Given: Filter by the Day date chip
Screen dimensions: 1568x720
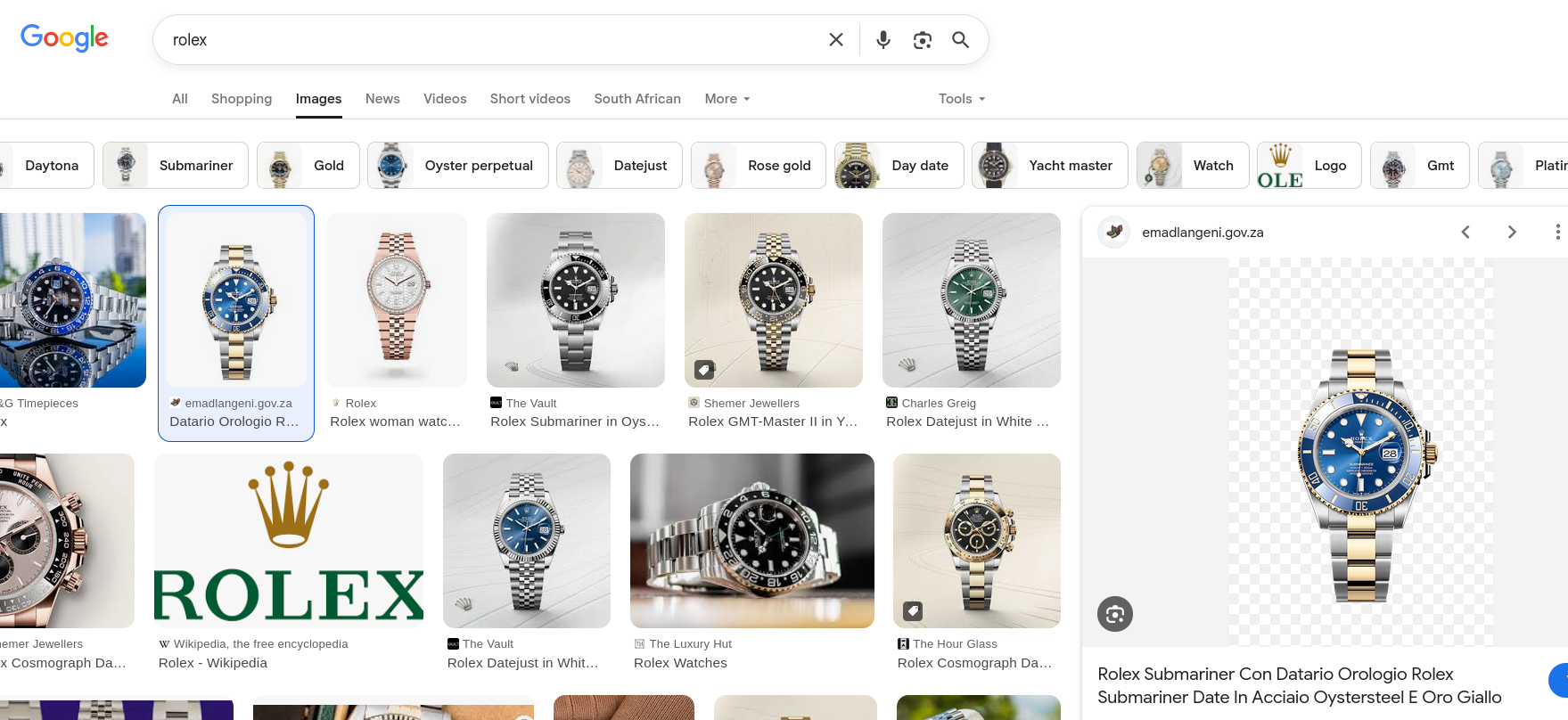Looking at the screenshot, I should (x=899, y=166).
